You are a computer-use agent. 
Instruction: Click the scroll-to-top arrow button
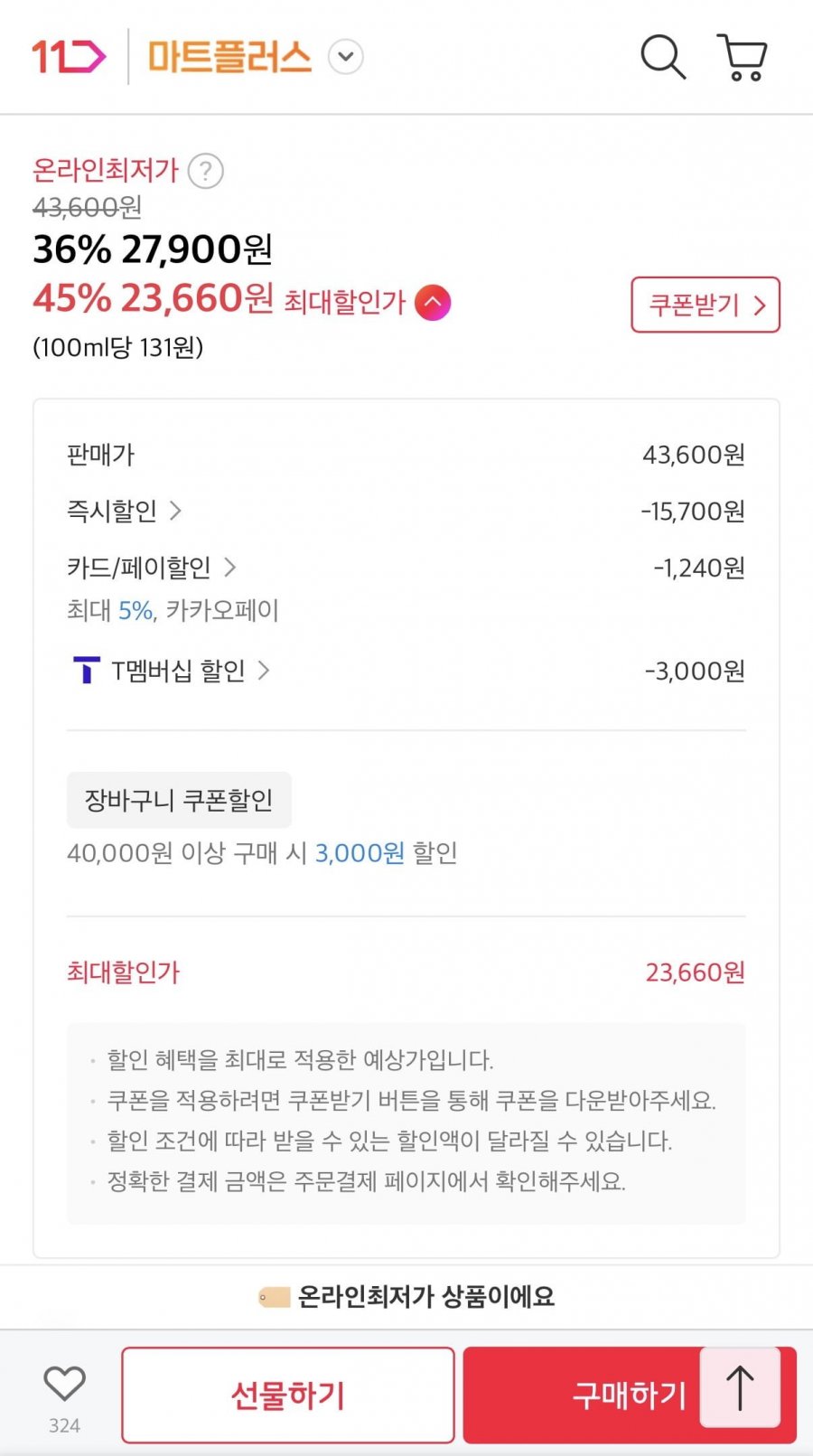[x=740, y=1388]
